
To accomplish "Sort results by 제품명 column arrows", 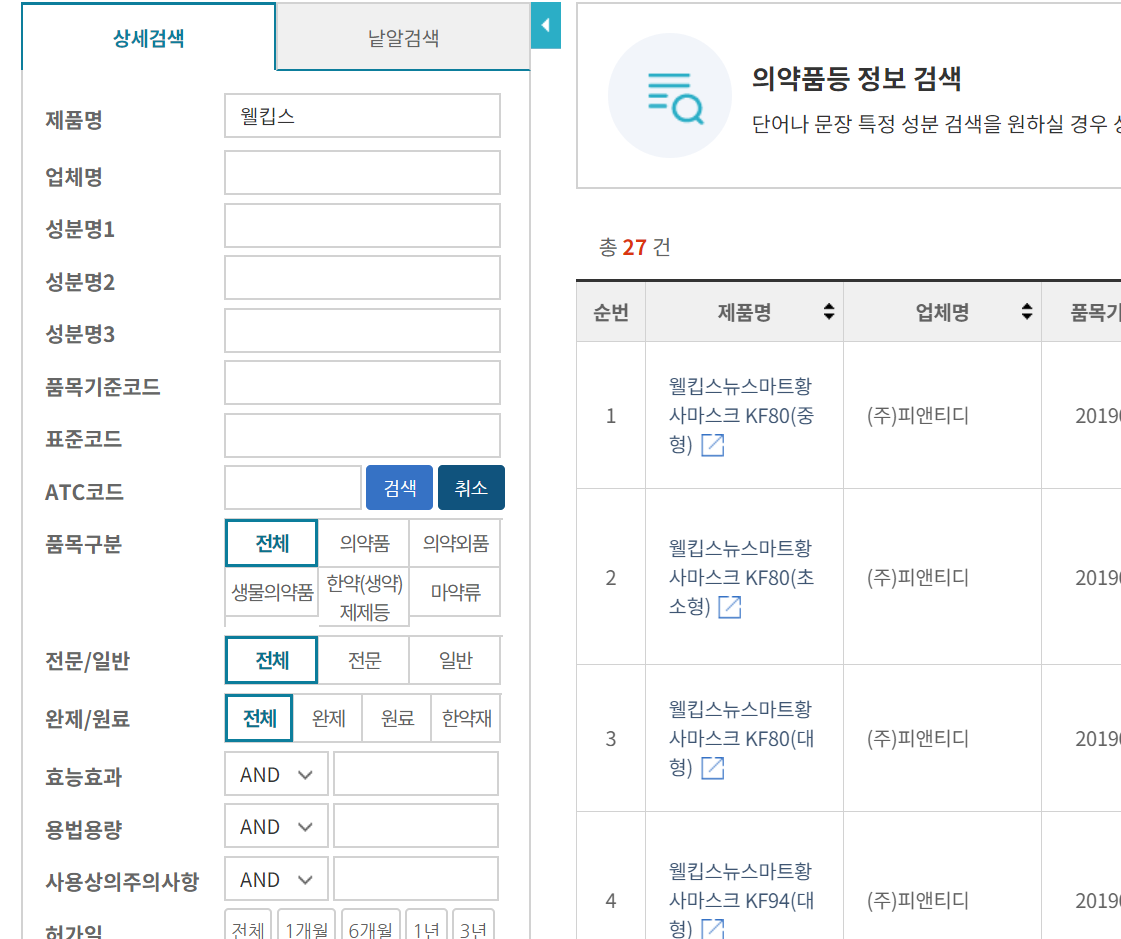I will point(829,311).
